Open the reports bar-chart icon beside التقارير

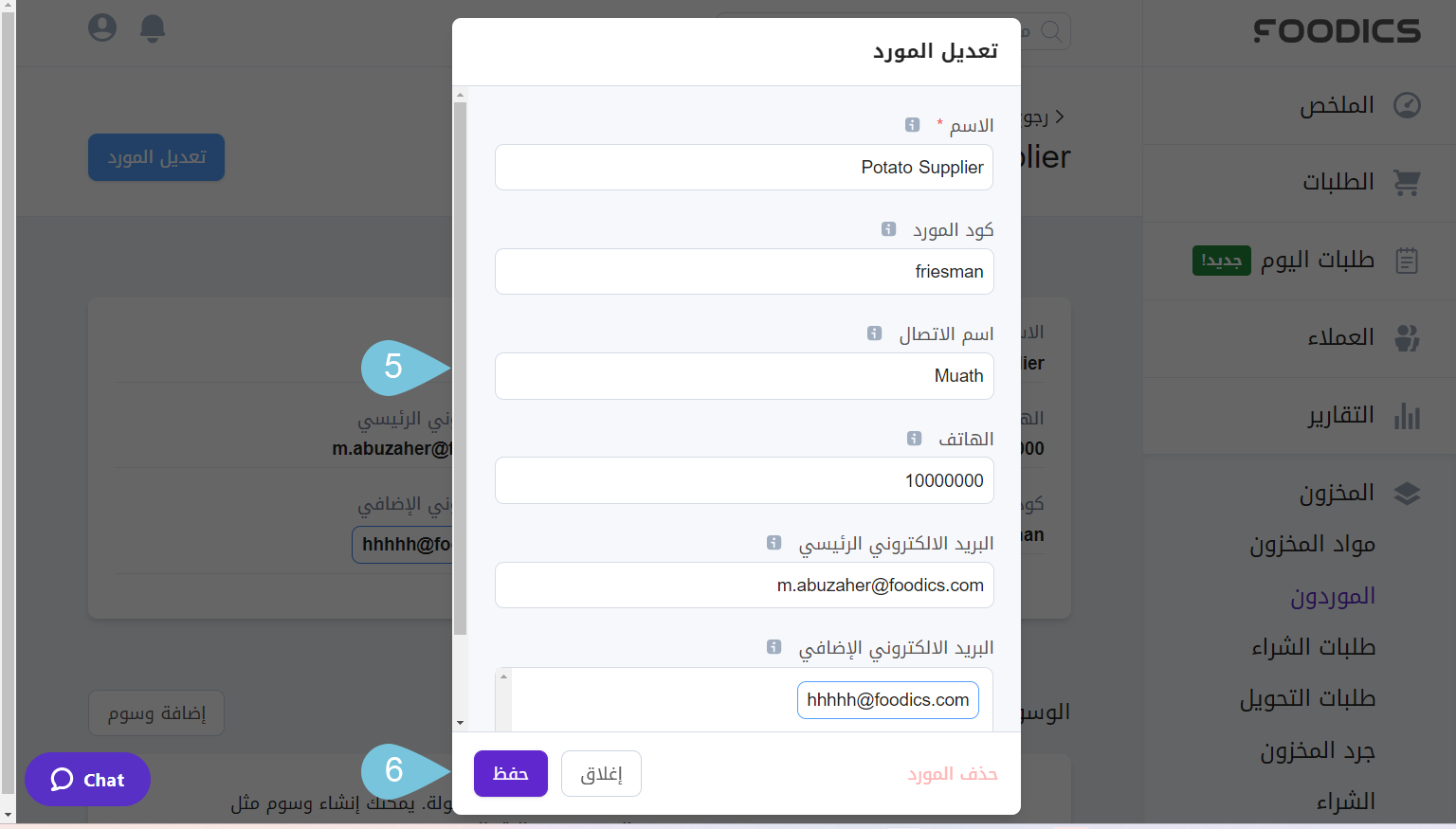(1409, 416)
